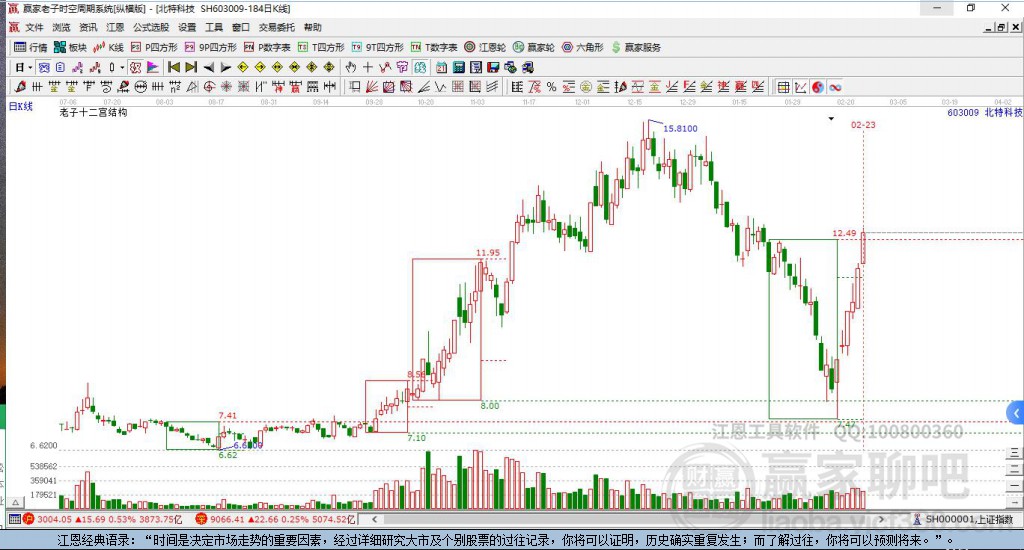The height and width of the screenshot is (550, 1024).
Task: Open the 资讯 menu
Action: pyautogui.click(x=88, y=27)
